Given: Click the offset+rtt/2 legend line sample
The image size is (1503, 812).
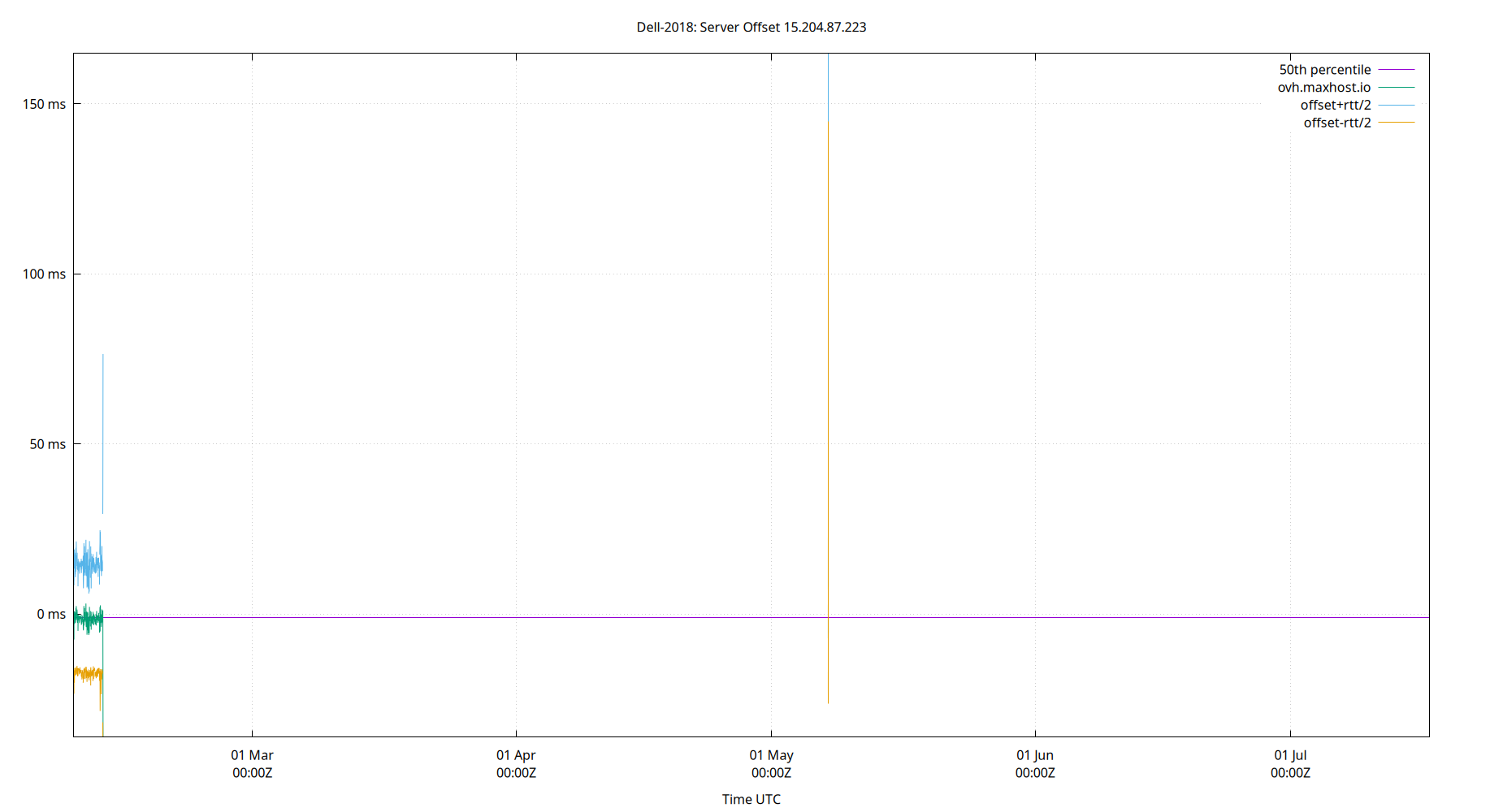Looking at the screenshot, I should click(x=1396, y=105).
